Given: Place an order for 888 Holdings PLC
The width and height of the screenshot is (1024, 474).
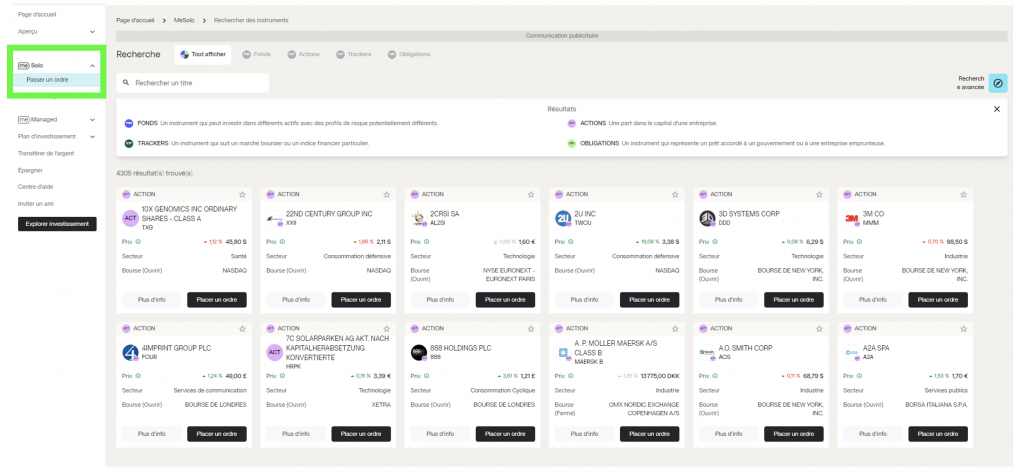Looking at the screenshot, I should (505, 434).
